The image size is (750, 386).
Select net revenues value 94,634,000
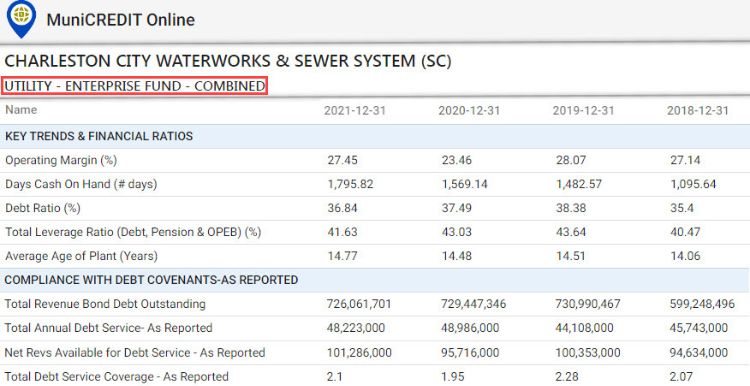click(699, 353)
